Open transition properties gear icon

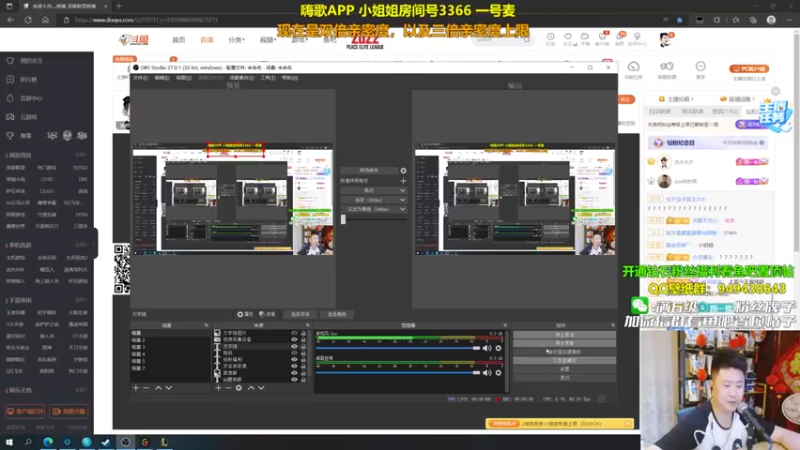pos(403,170)
